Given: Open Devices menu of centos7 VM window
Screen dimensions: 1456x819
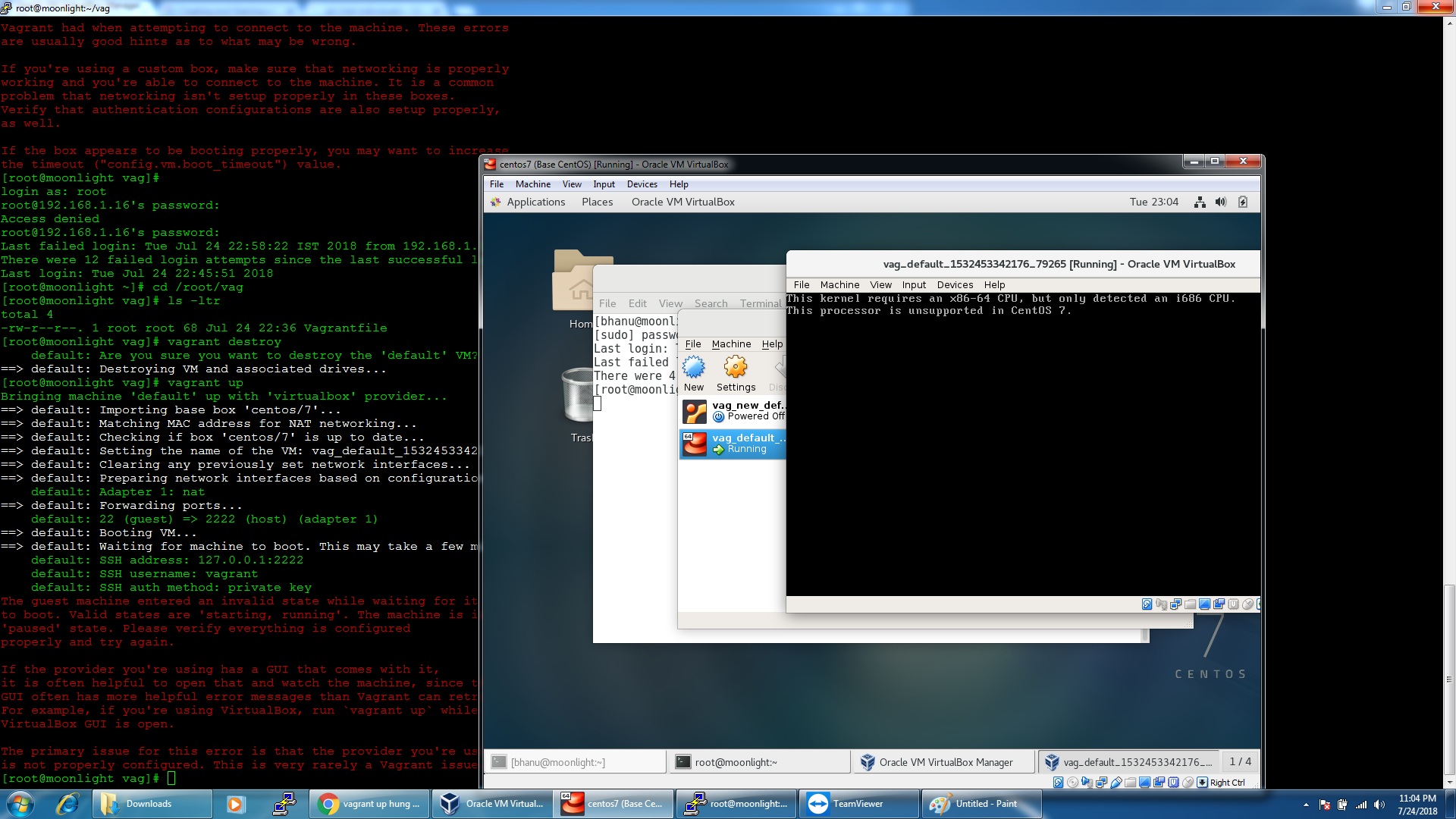Looking at the screenshot, I should pos(642,184).
